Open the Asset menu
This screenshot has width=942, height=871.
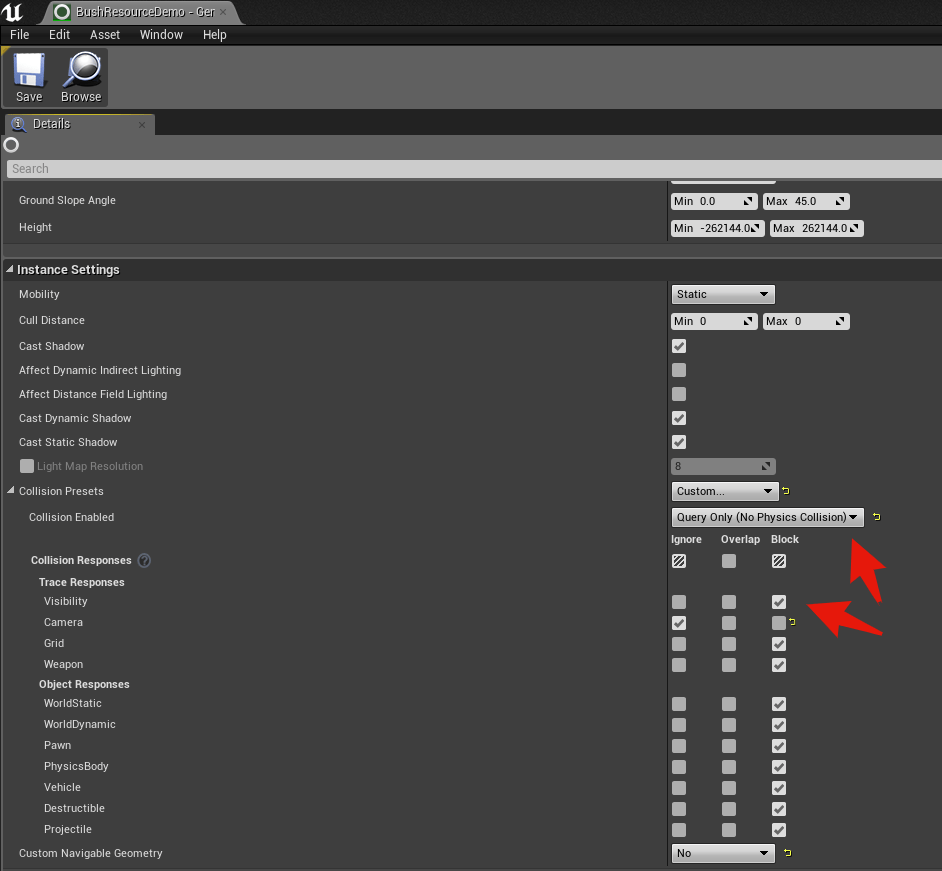(x=105, y=34)
